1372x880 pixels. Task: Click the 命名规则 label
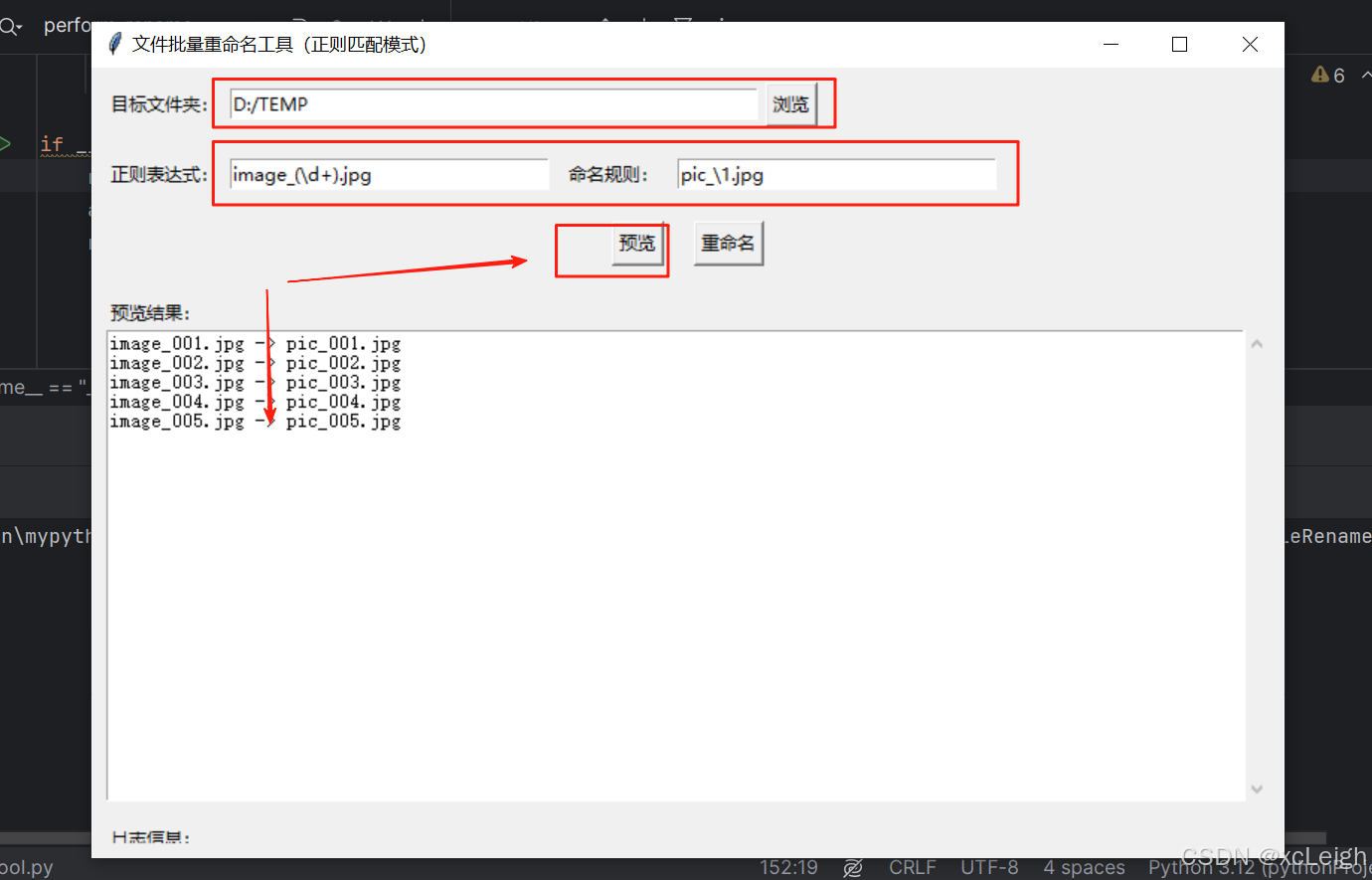pyautogui.click(x=608, y=175)
